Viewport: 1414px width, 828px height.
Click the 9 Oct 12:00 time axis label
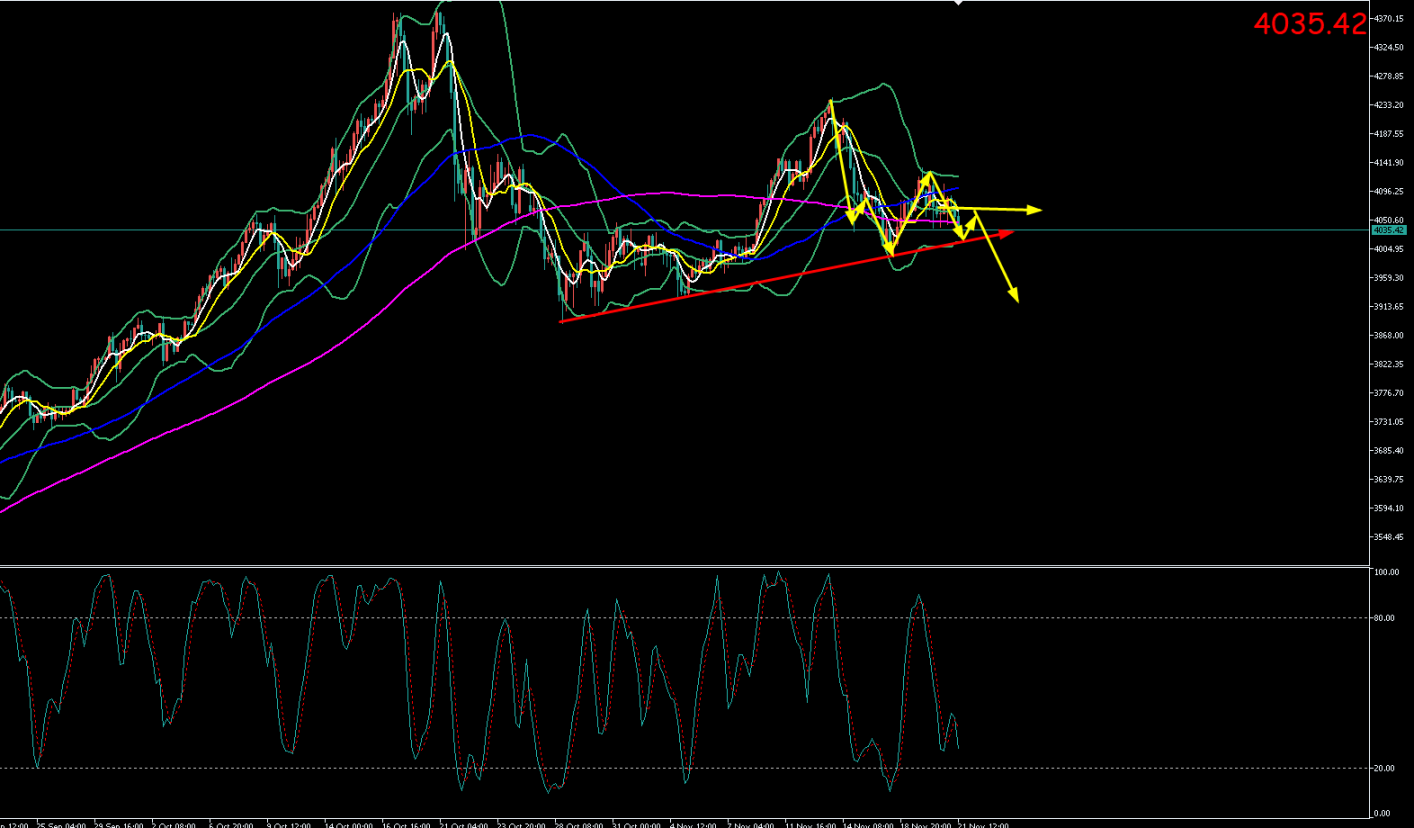point(289,826)
